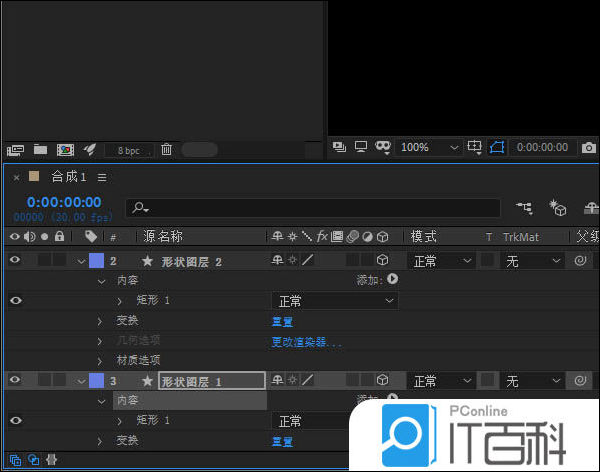Open the 100% magnification dropdown

click(x=429, y=147)
